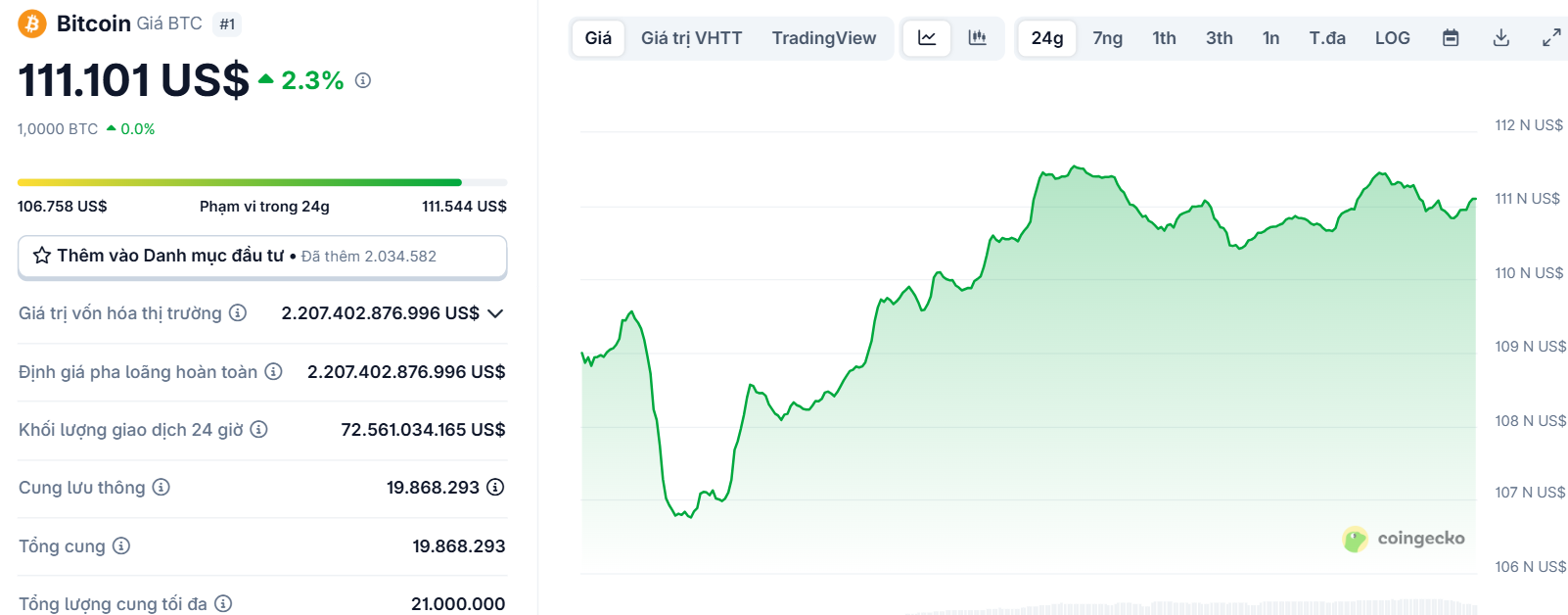Select the 24g time range

[1047, 38]
